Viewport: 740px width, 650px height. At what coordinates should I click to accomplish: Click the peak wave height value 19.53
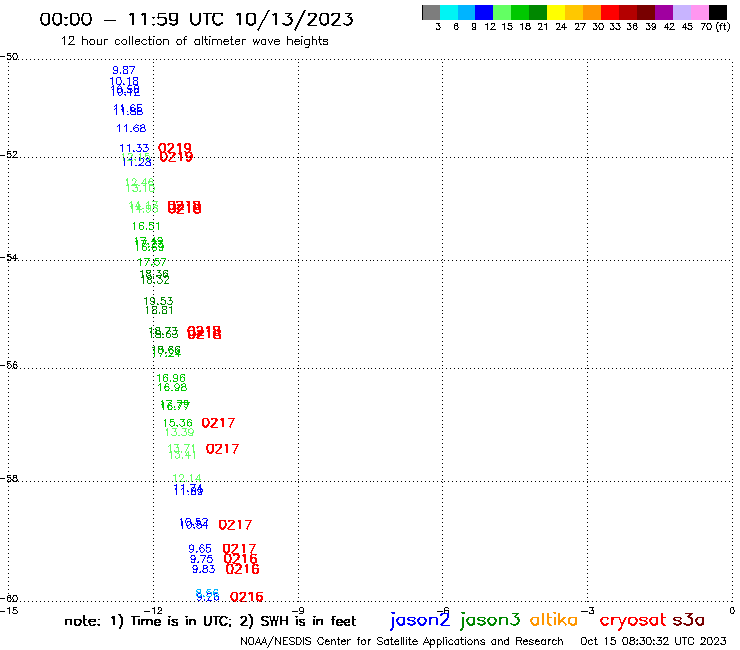coord(158,301)
